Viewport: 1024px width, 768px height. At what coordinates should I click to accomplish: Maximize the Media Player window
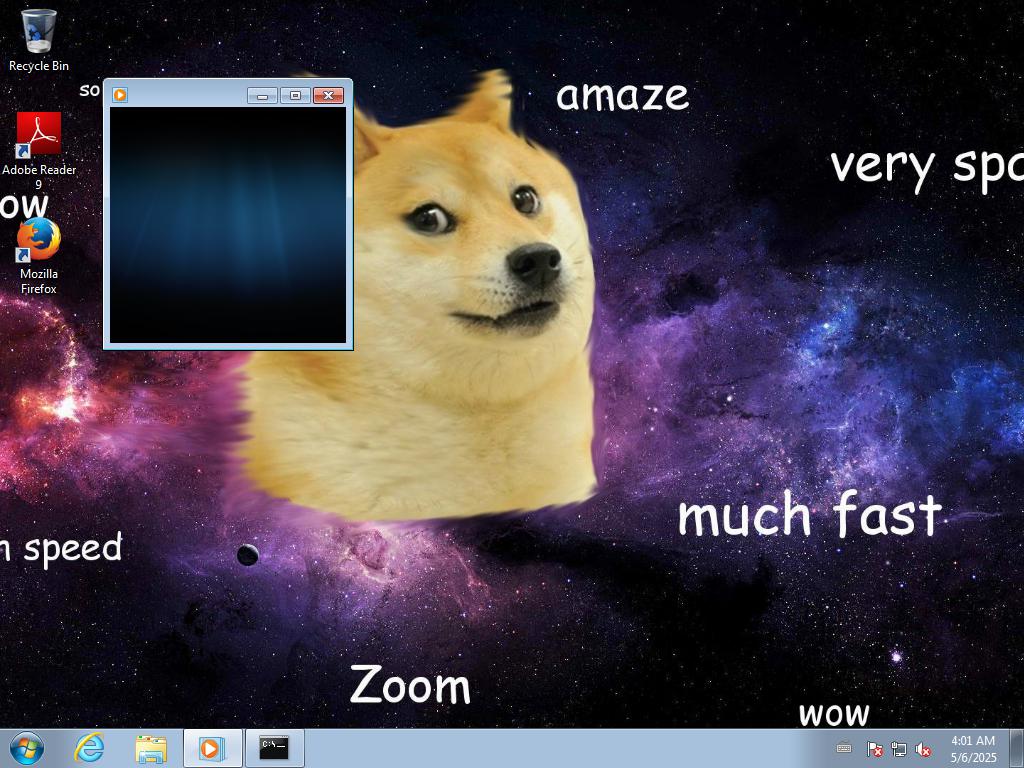(295, 95)
